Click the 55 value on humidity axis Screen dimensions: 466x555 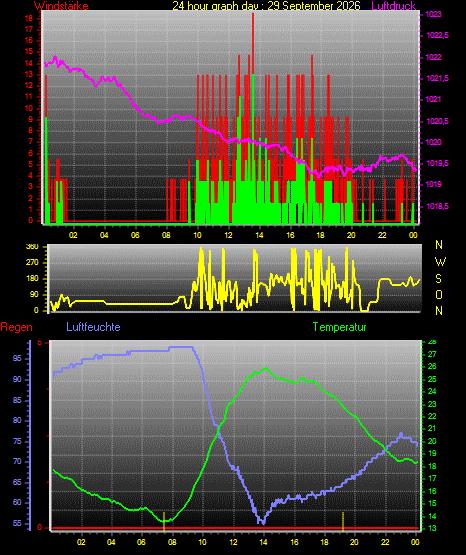(17, 523)
